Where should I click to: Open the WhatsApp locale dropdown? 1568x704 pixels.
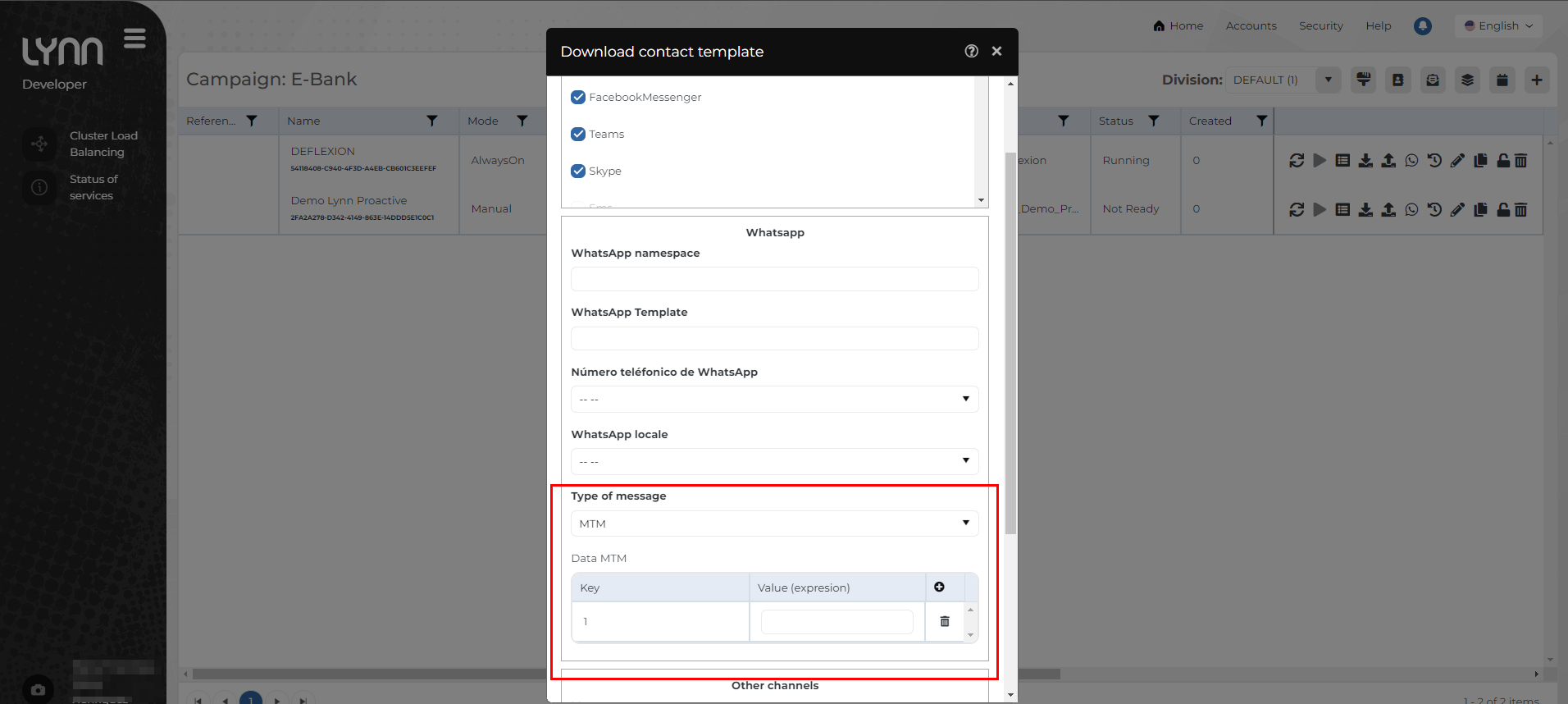pyautogui.click(x=774, y=461)
